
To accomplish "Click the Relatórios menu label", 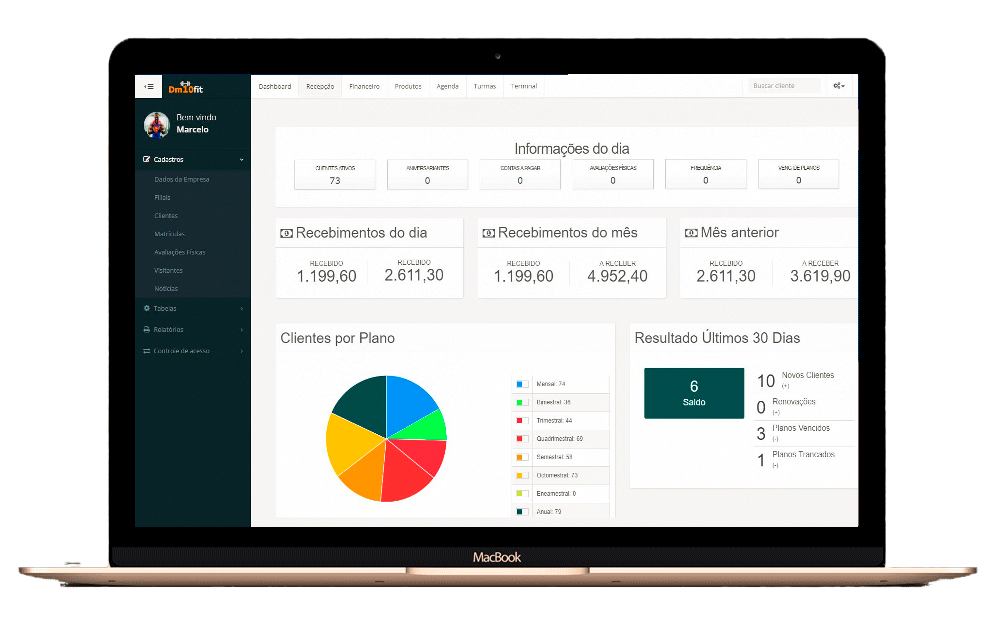I will pyautogui.click(x=168, y=330).
